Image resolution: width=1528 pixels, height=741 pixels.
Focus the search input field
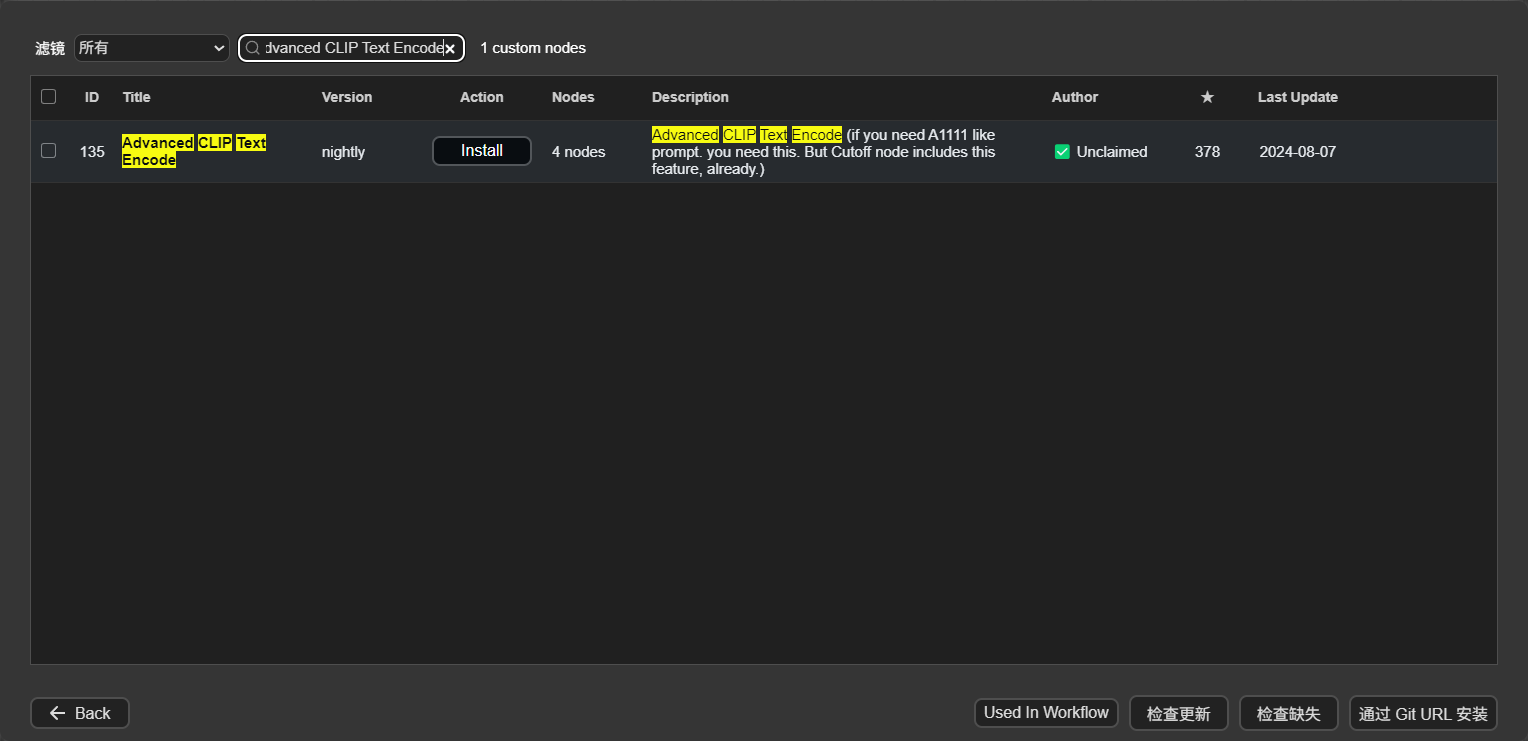351,48
